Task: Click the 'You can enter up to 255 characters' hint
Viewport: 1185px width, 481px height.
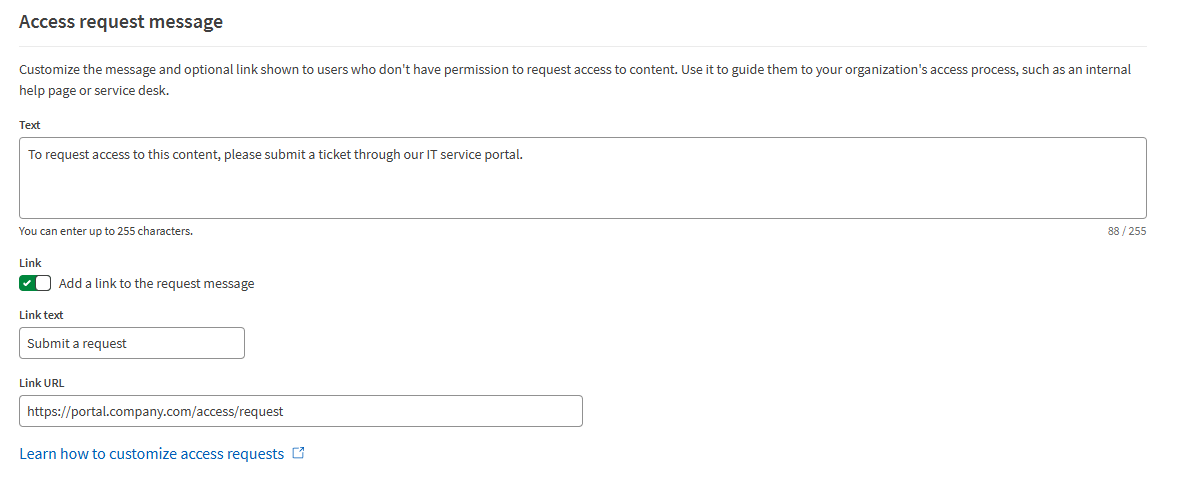Action: (x=105, y=231)
